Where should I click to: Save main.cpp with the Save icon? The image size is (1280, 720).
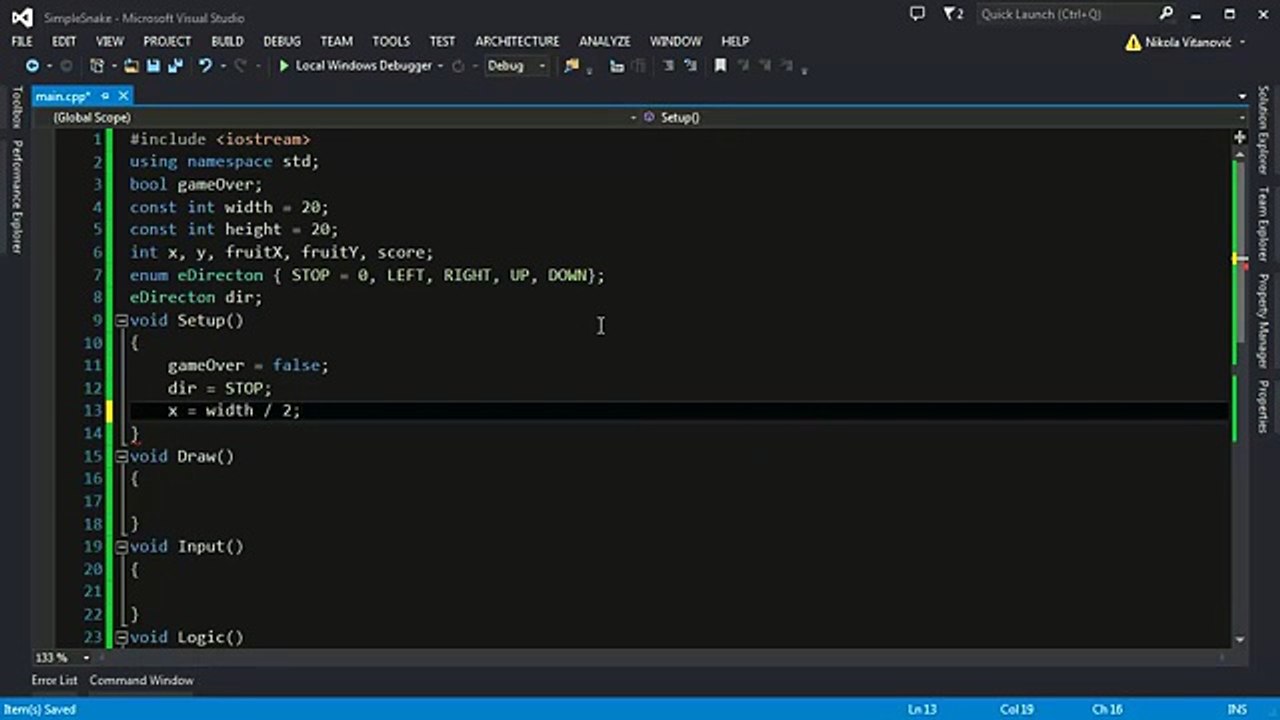click(x=153, y=66)
